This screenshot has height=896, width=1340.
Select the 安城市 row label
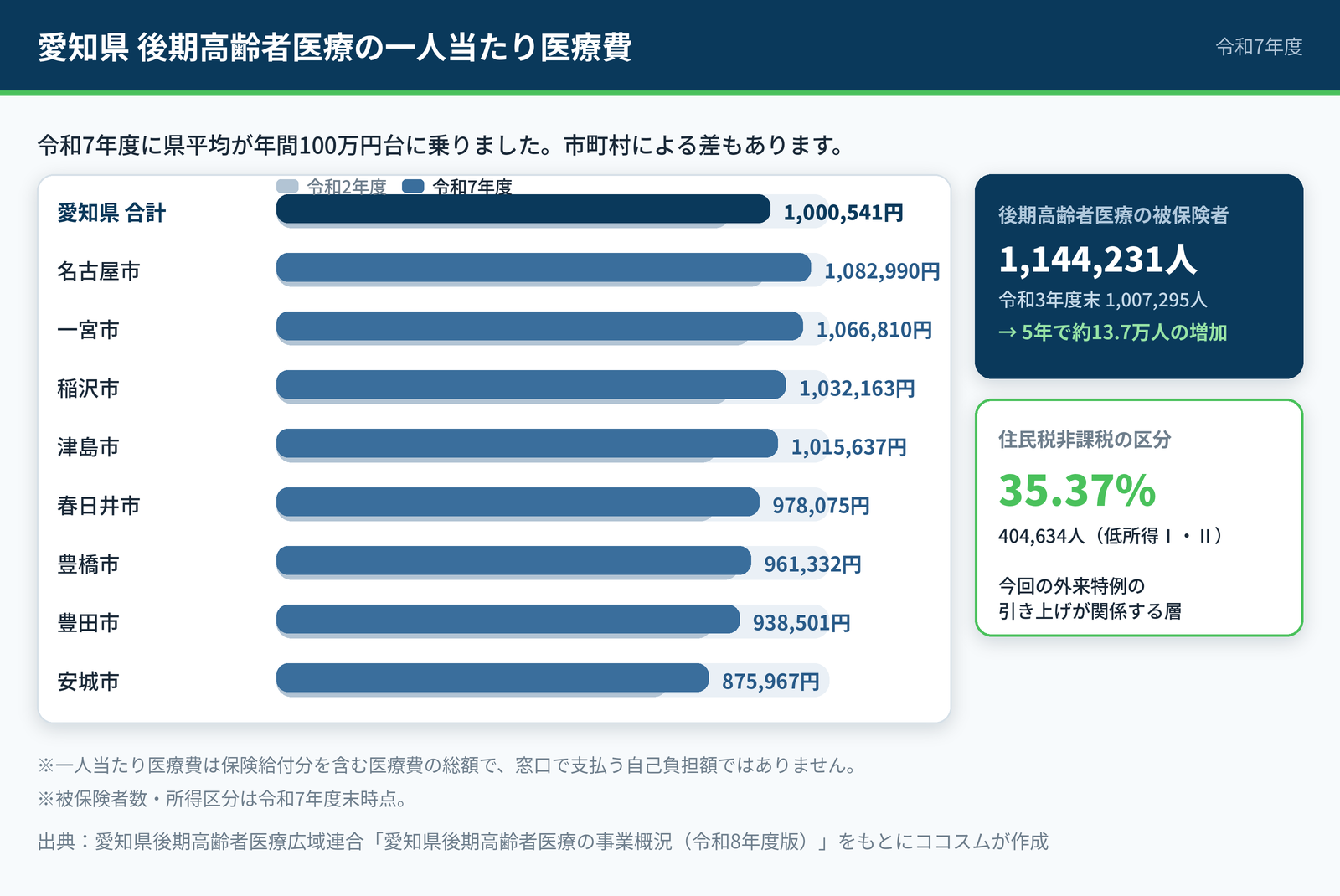point(88,682)
